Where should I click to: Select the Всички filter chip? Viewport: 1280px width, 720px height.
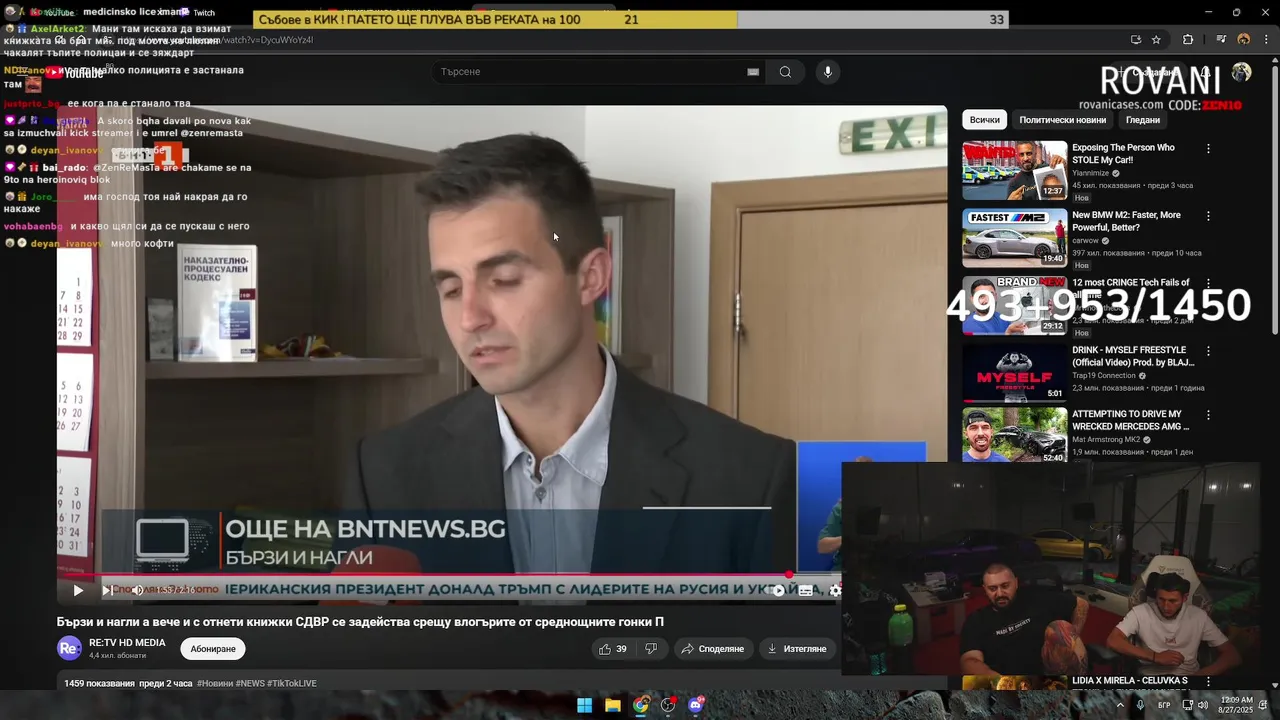[984, 120]
